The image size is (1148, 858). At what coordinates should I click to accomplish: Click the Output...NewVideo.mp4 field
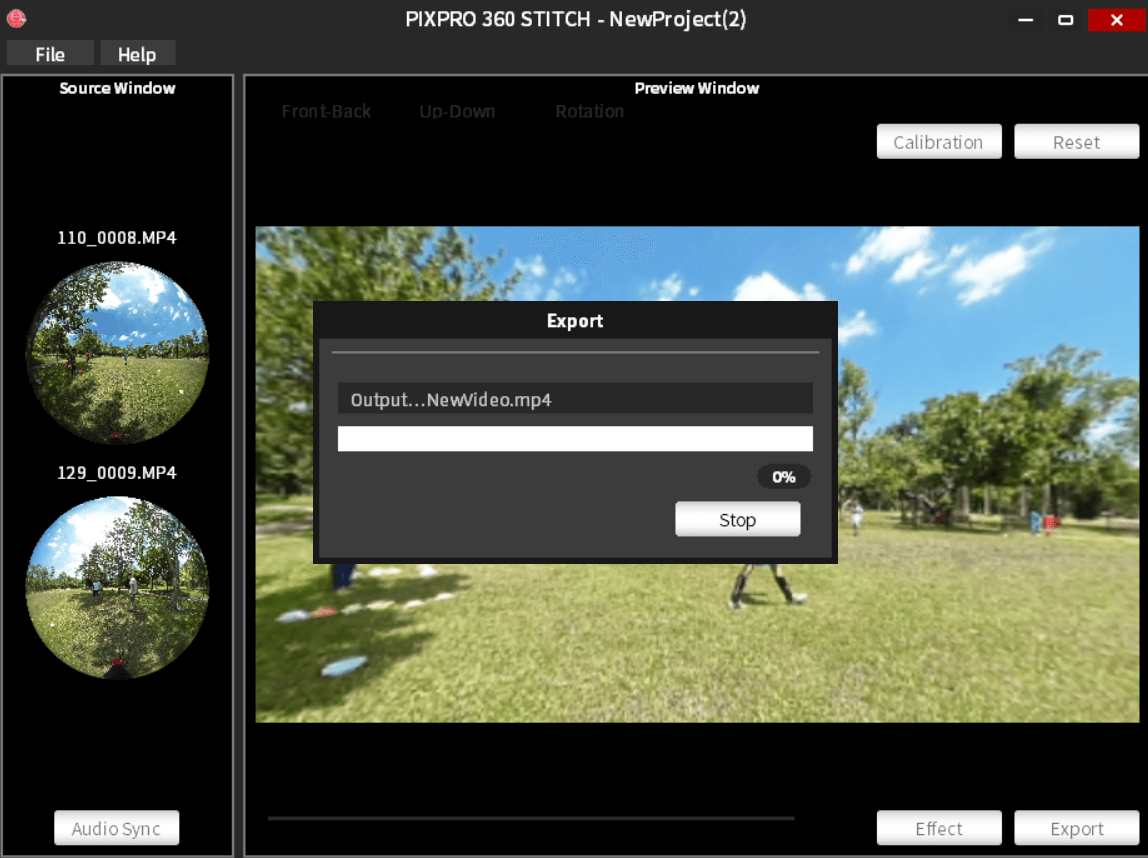tap(575, 399)
